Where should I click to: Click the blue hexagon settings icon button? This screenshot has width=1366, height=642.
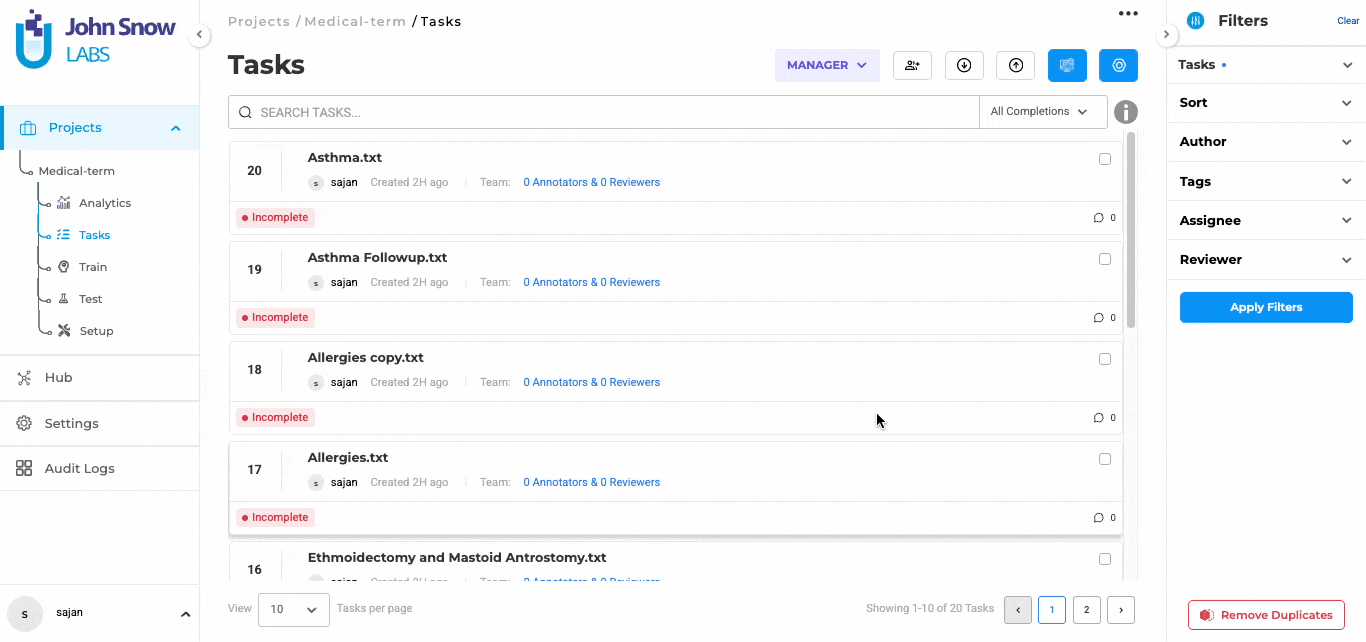(1118, 65)
